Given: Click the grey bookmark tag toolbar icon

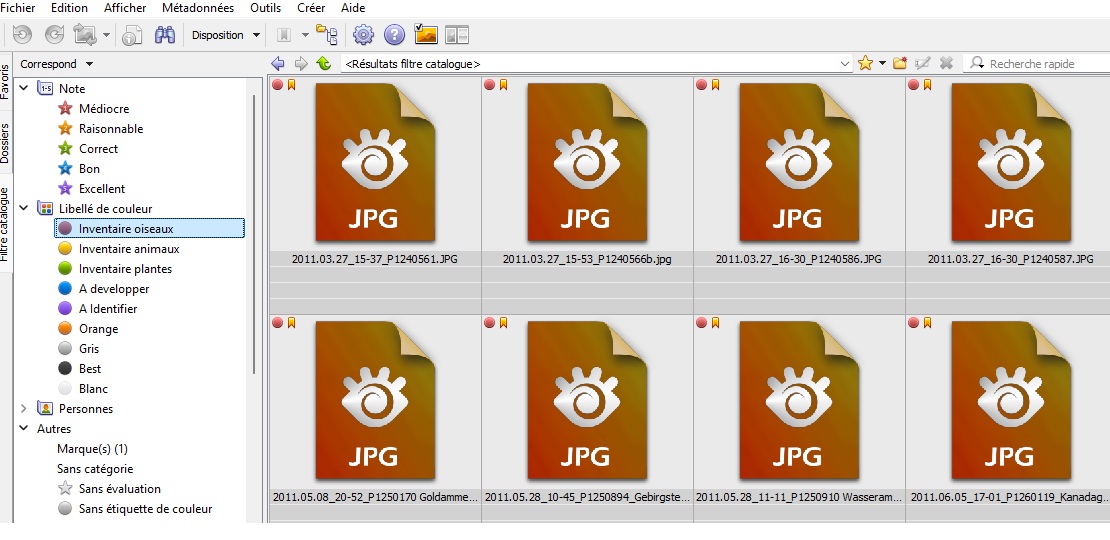Looking at the screenshot, I should pyautogui.click(x=284, y=35).
